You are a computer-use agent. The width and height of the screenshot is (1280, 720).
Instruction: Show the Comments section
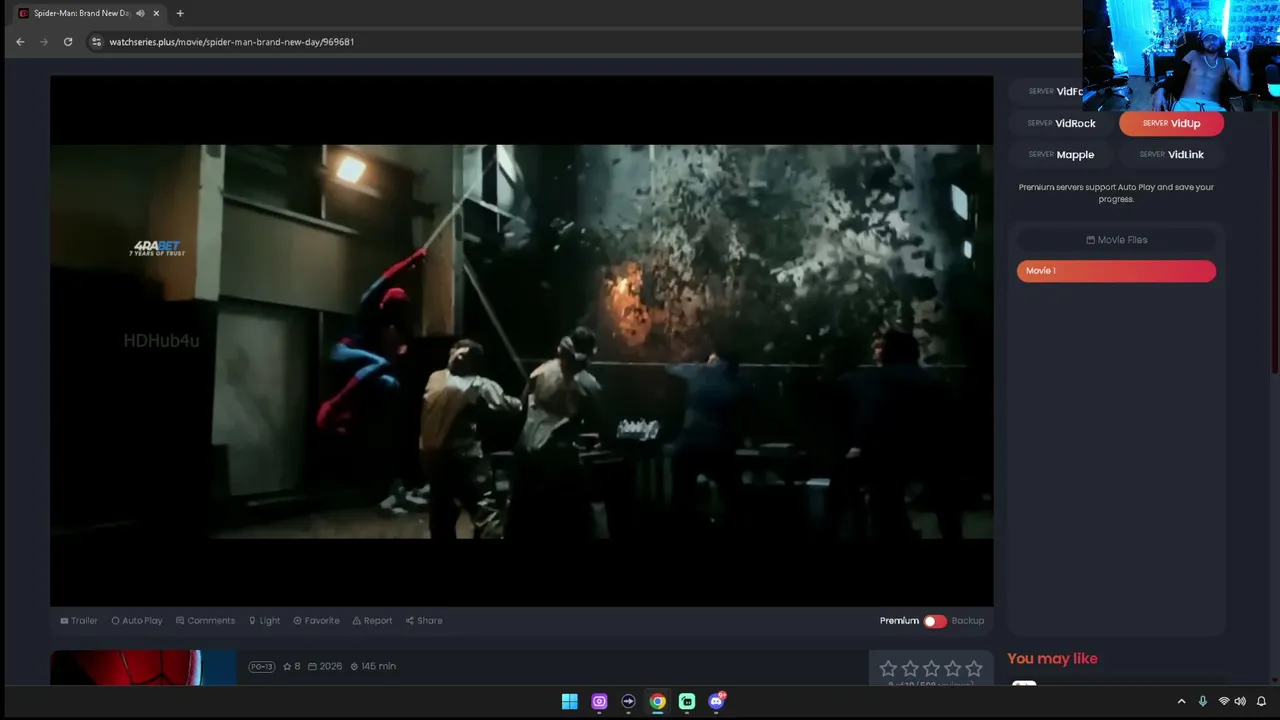[x=205, y=621]
